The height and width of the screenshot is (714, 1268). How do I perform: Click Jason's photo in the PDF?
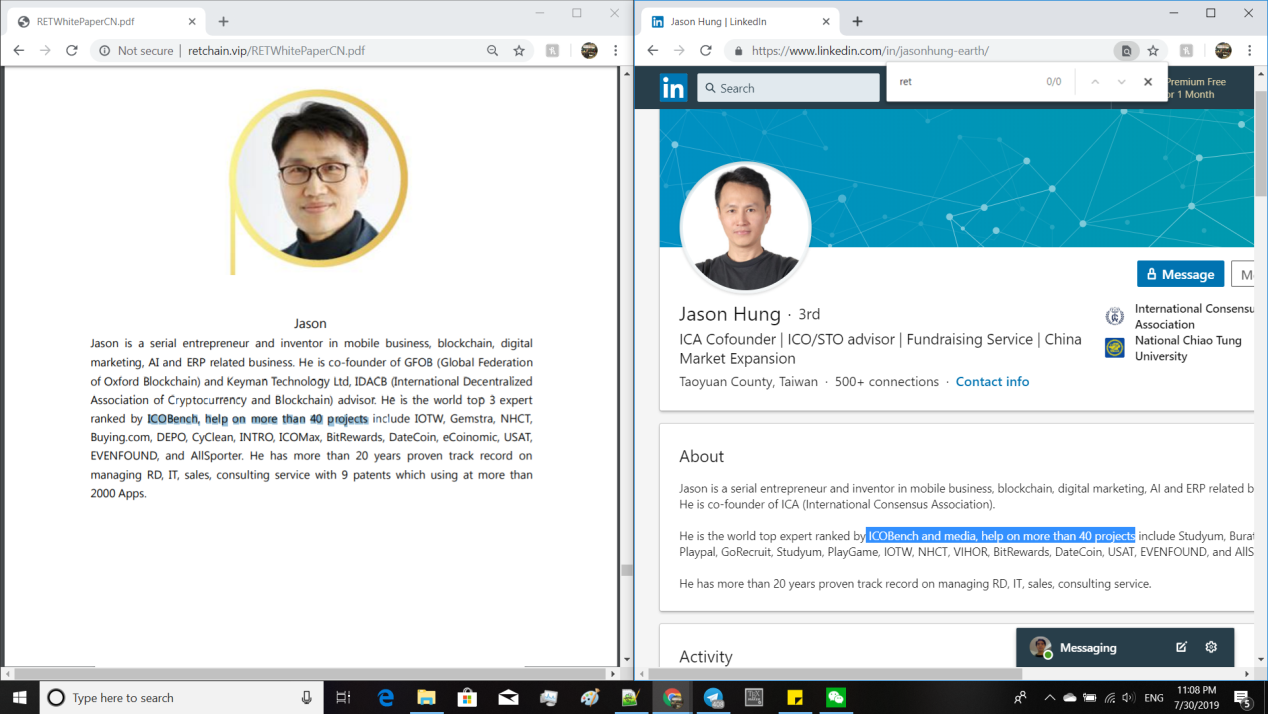point(318,178)
